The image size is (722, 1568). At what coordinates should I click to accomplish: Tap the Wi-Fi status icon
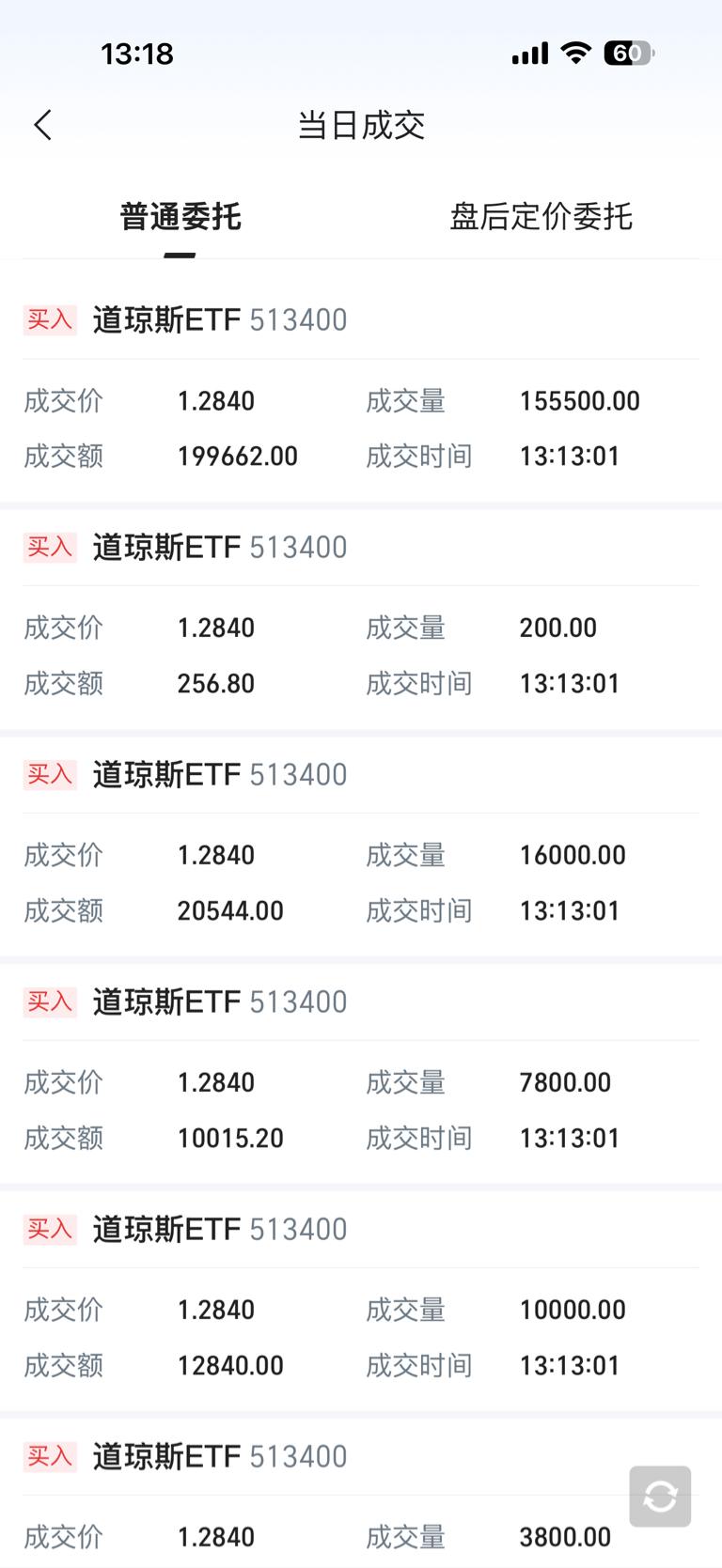(x=575, y=54)
